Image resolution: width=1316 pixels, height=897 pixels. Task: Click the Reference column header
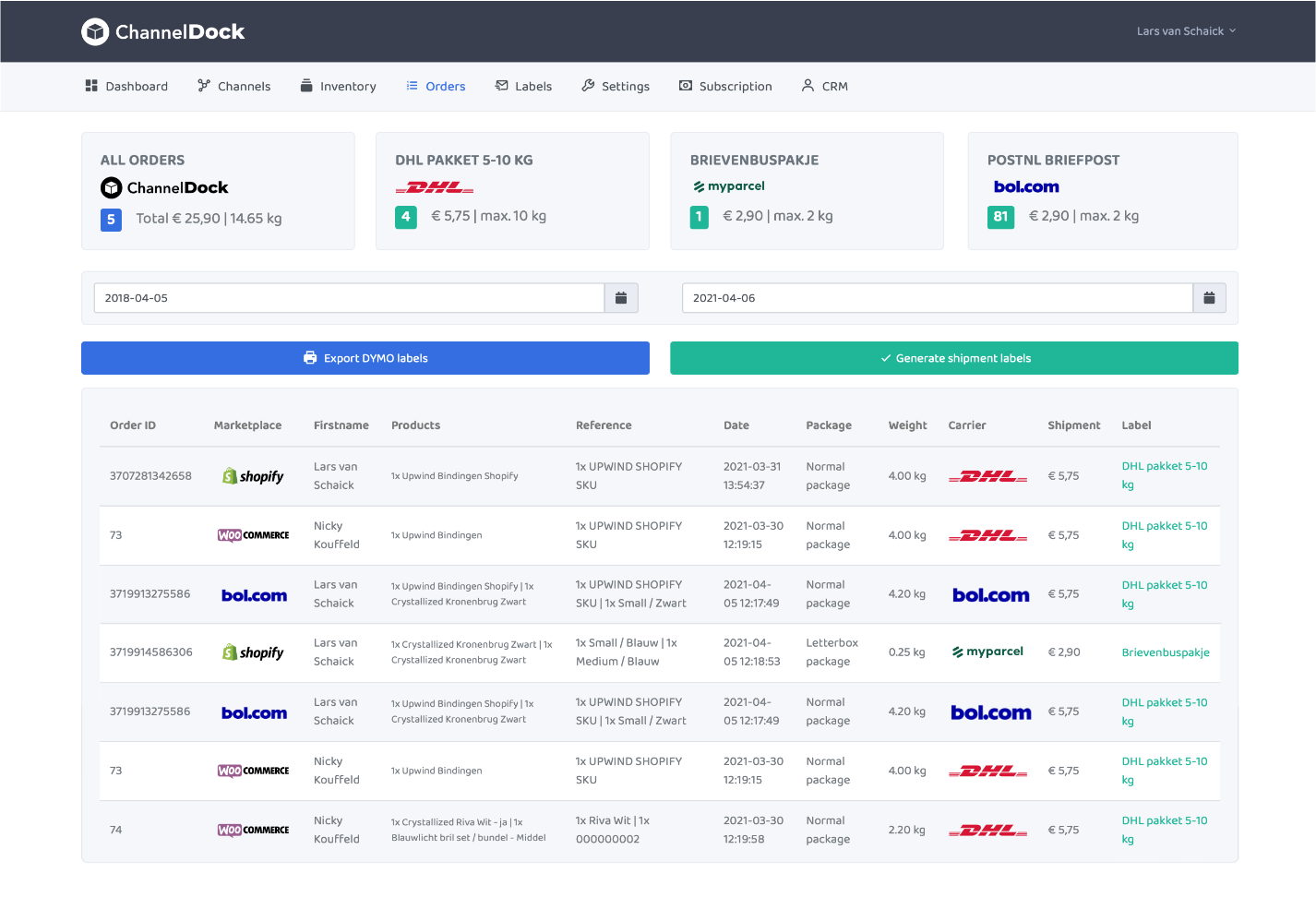coord(604,425)
